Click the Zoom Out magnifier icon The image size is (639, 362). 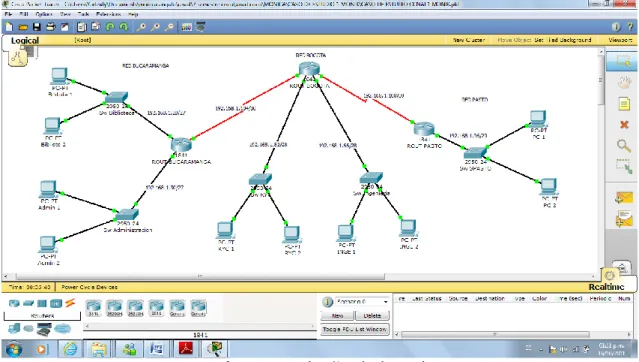(169, 27)
